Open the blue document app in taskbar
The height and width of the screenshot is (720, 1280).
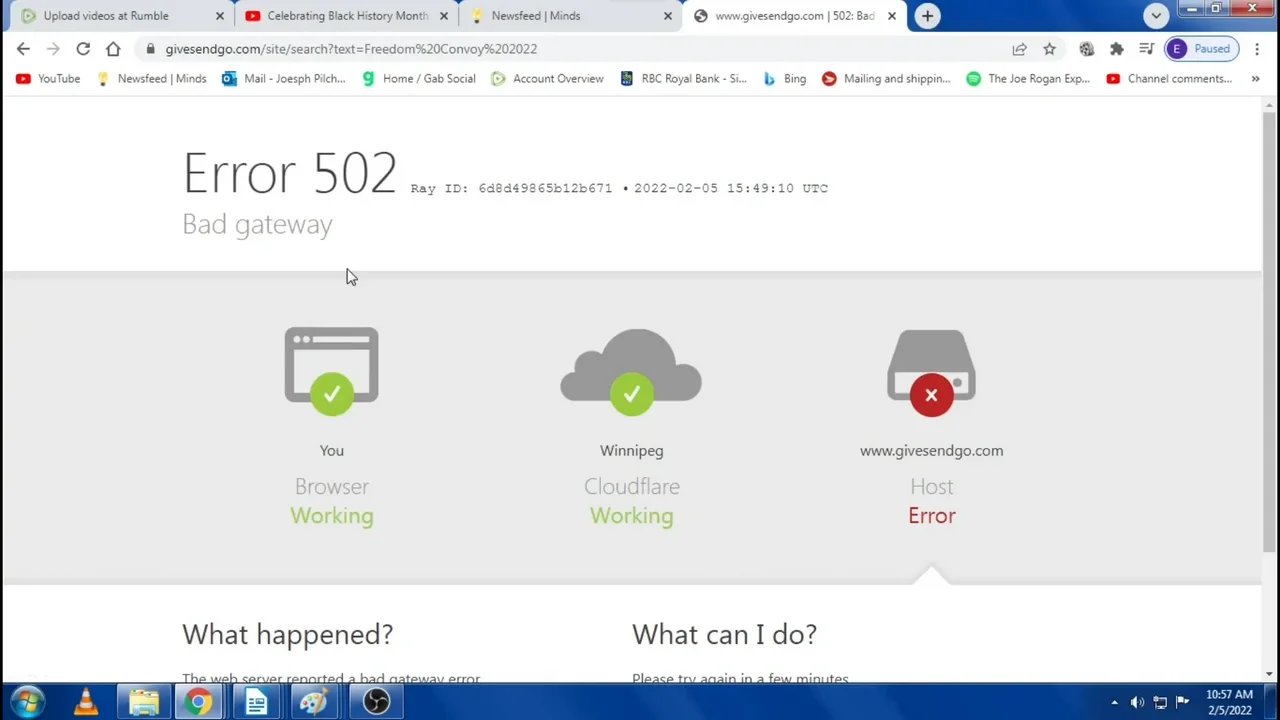click(256, 702)
